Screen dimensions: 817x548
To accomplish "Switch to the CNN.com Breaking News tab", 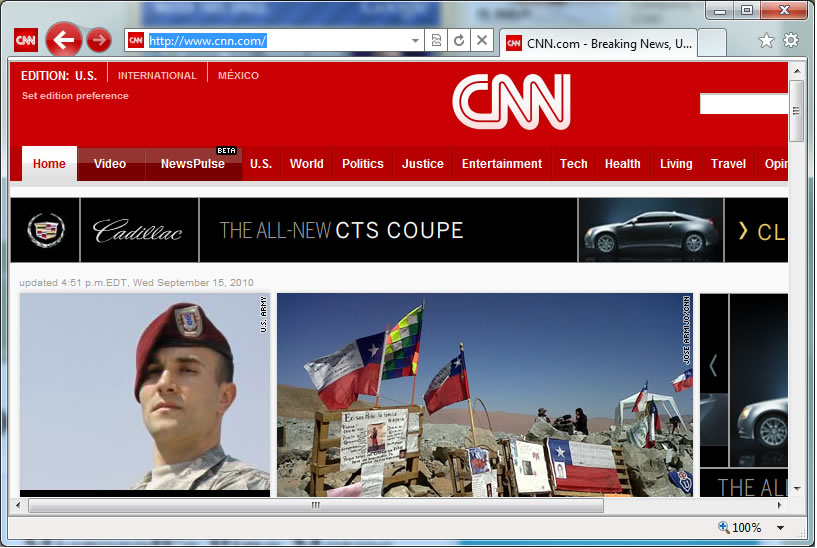I will coord(598,43).
